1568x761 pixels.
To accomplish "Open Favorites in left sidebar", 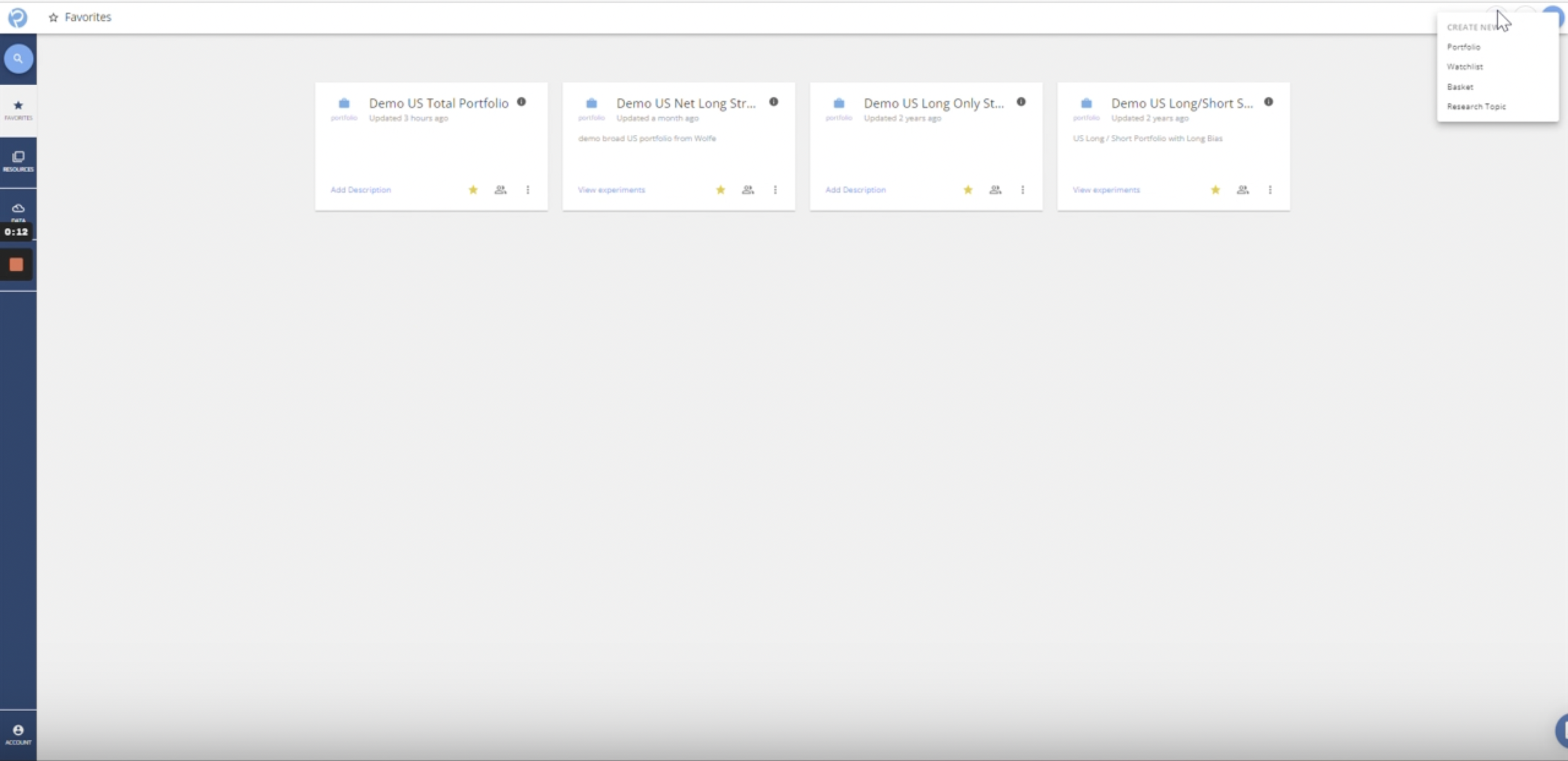I will (x=18, y=110).
